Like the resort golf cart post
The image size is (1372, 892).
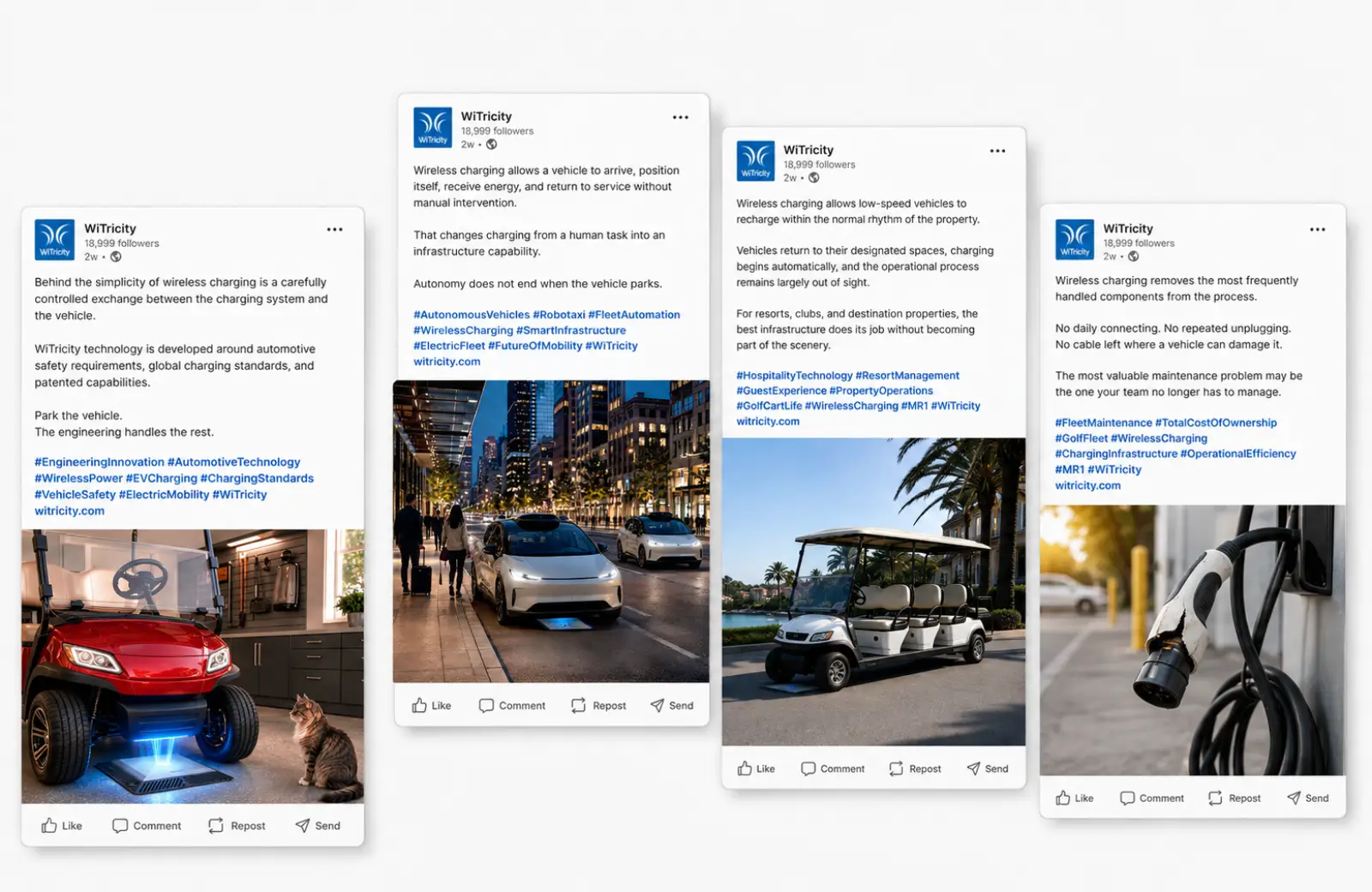pos(755,768)
